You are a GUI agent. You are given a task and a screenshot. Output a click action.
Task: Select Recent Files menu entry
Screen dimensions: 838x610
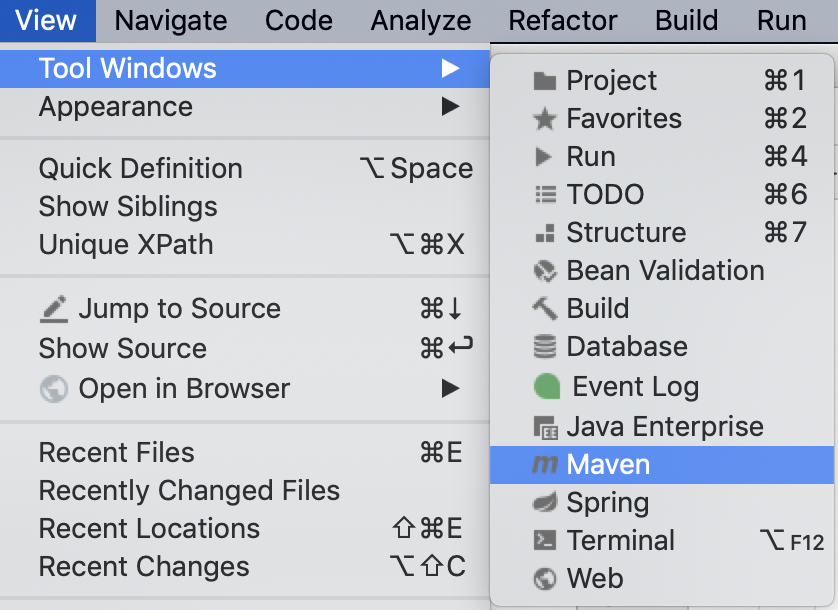coord(117,452)
